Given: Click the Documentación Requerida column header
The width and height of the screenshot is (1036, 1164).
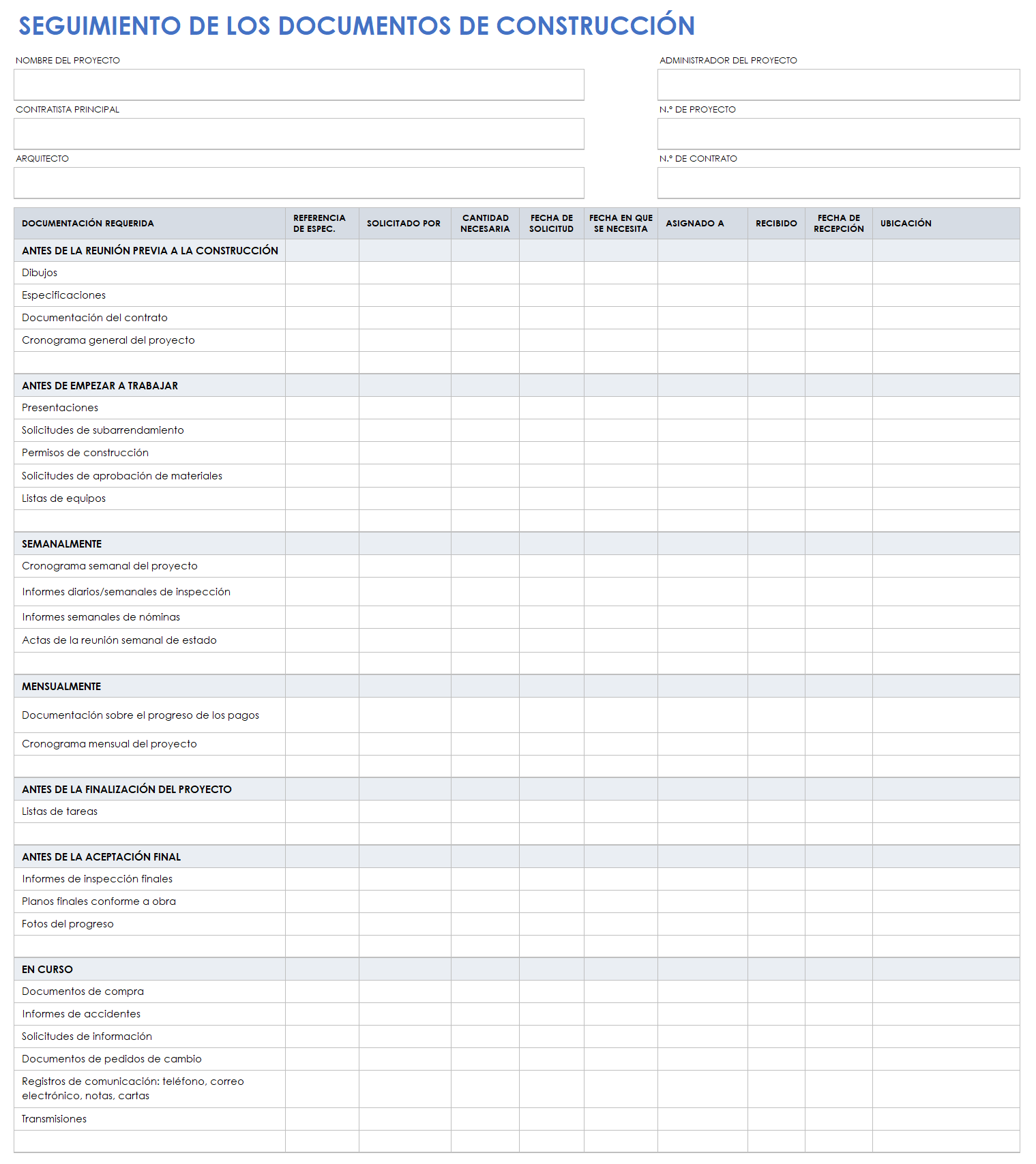Looking at the screenshot, I should [x=149, y=224].
